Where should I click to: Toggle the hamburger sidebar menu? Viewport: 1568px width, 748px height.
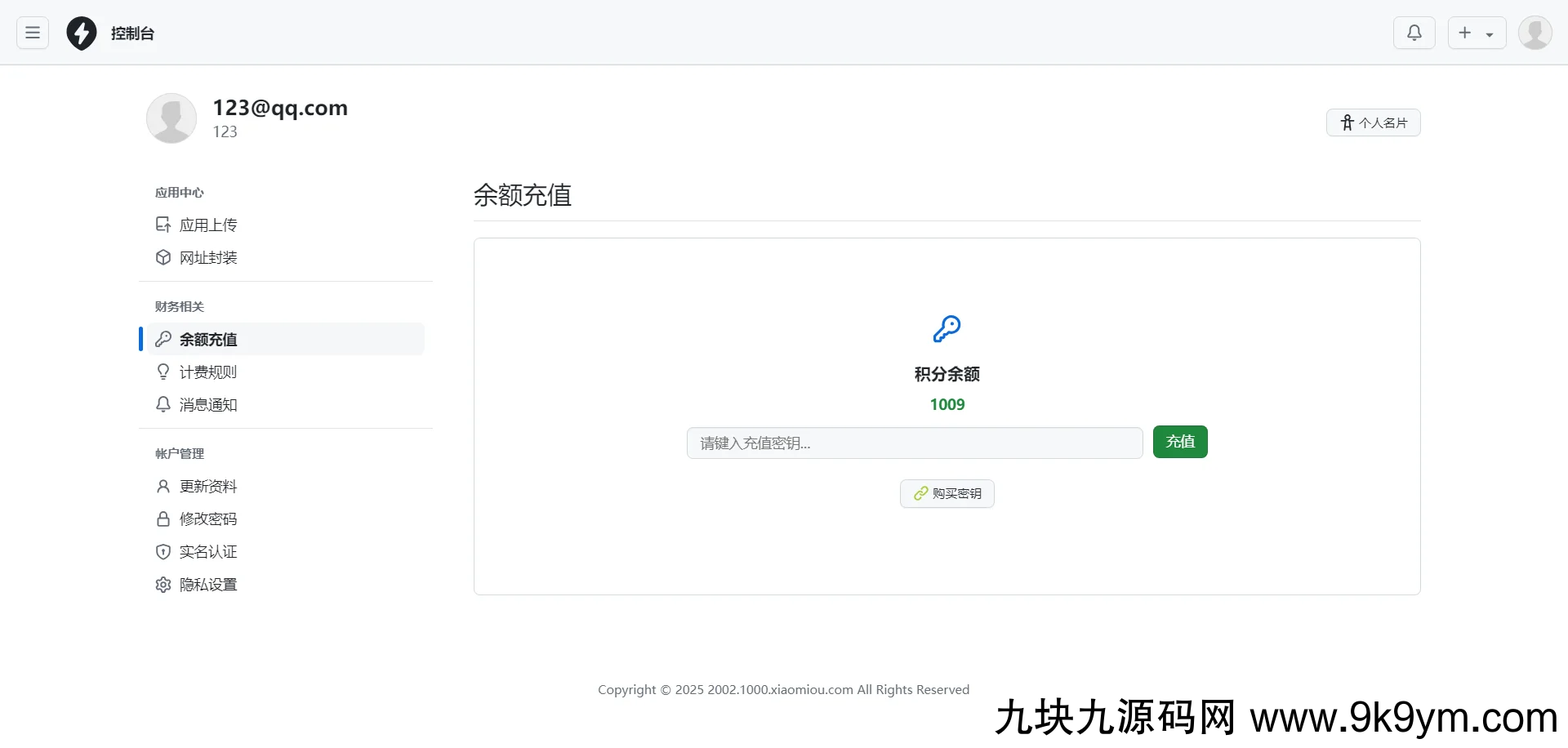[x=33, y=33]
